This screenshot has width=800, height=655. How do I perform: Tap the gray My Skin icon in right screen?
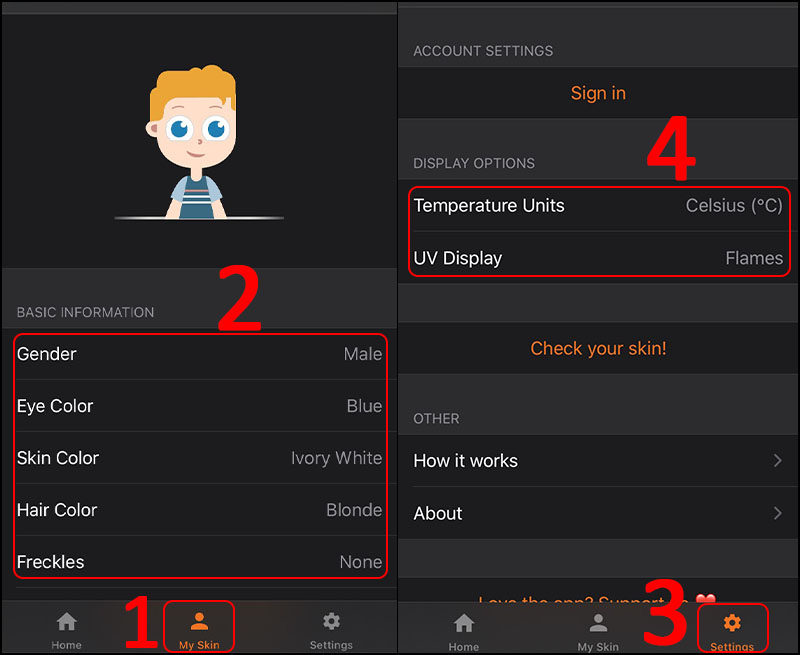598,623
